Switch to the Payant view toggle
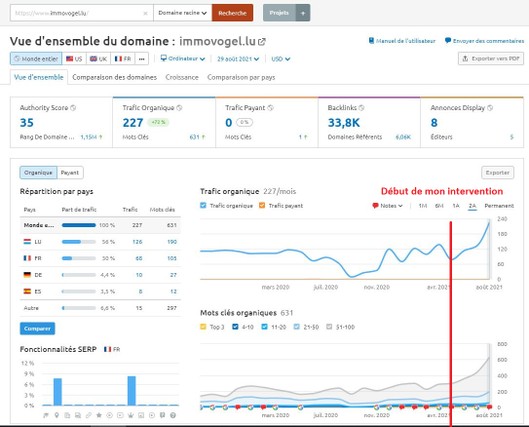This screenshot has width=529, height=427. pos(70,173)
